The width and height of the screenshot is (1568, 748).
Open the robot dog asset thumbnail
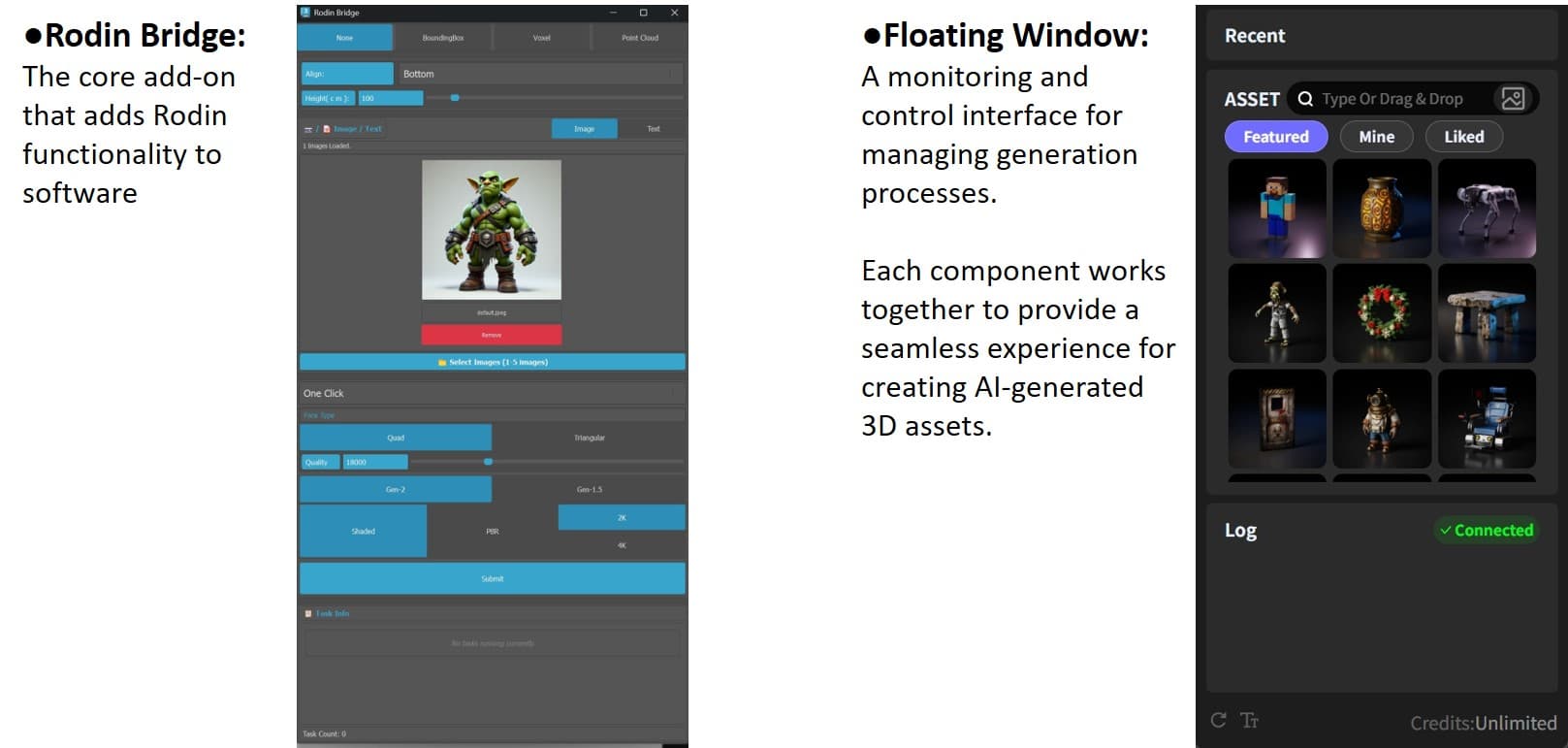click(1487, 209)
